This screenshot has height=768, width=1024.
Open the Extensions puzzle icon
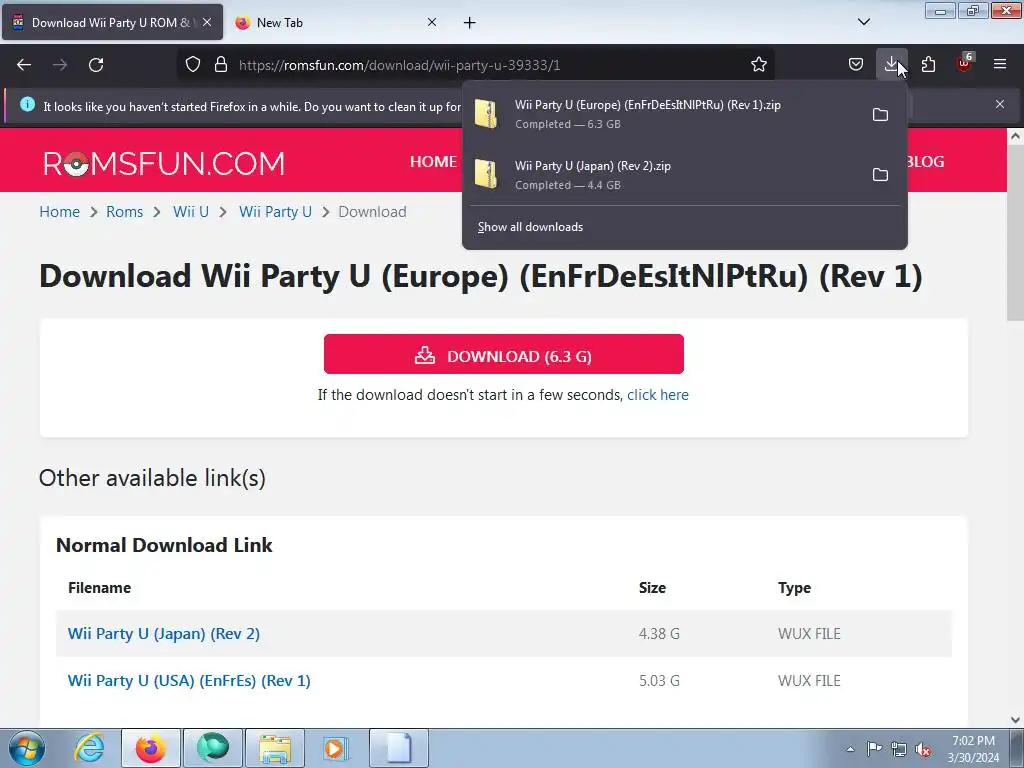click(x=928, y=65)
